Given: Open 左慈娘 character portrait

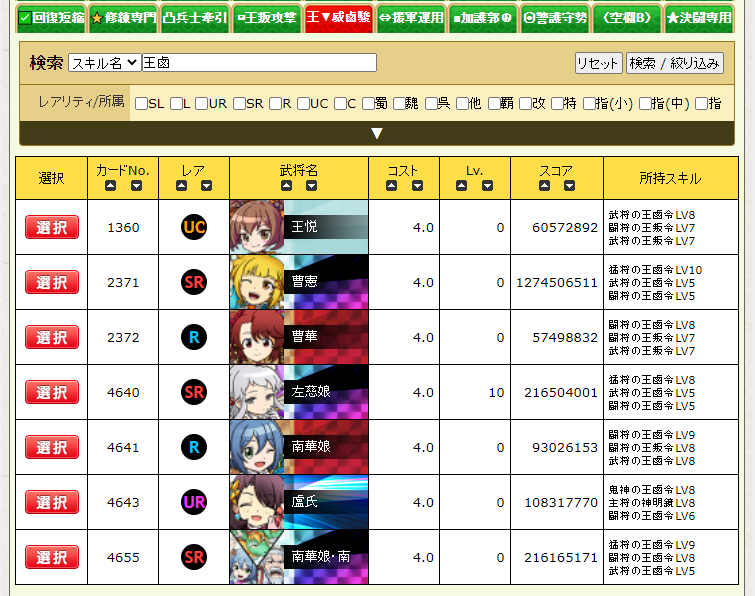Looking at the screenshot, I should click(x=257, y=392).
